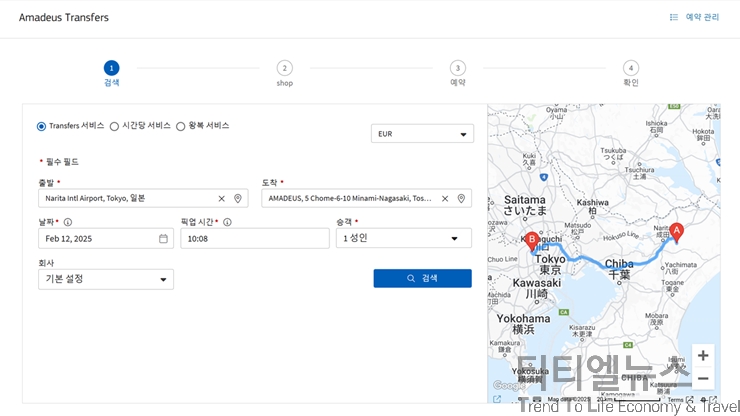Click the 필수 필드 required note
The width and height of the screenshot is (740, 416).
pos(59,162)
